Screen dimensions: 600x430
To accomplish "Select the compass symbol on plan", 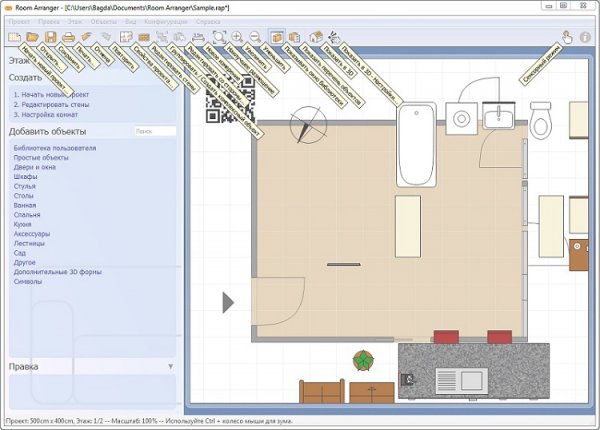I will click(x=308, y=125).
